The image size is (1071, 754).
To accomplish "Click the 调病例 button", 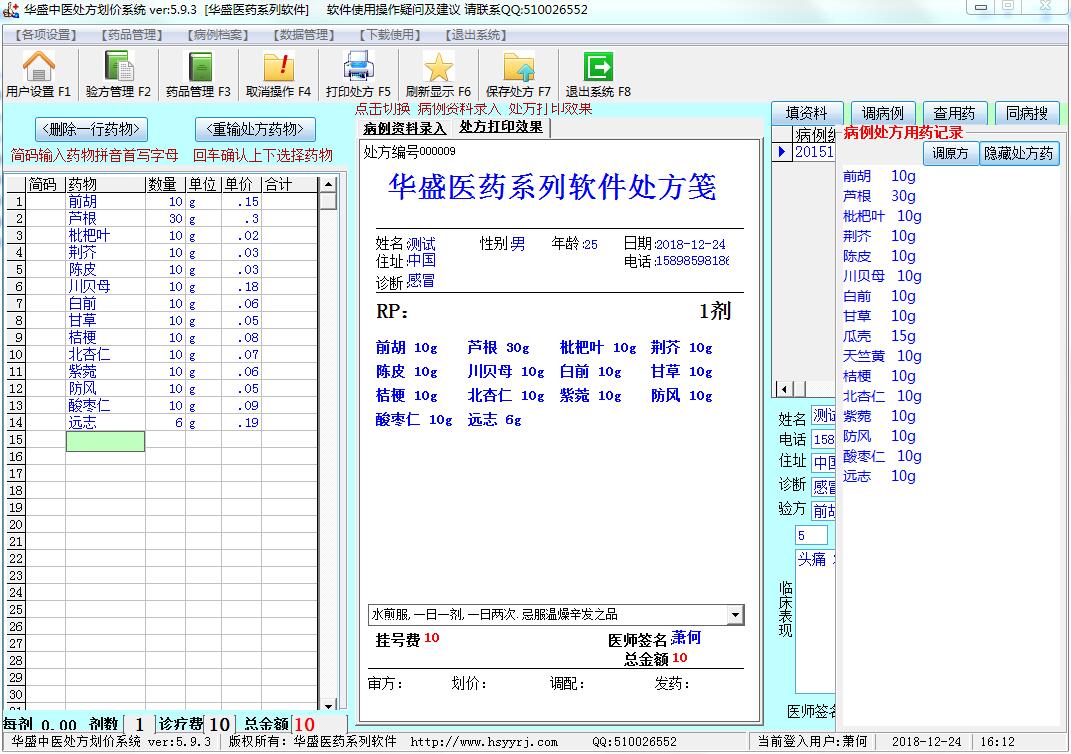I will pos(882,113).
